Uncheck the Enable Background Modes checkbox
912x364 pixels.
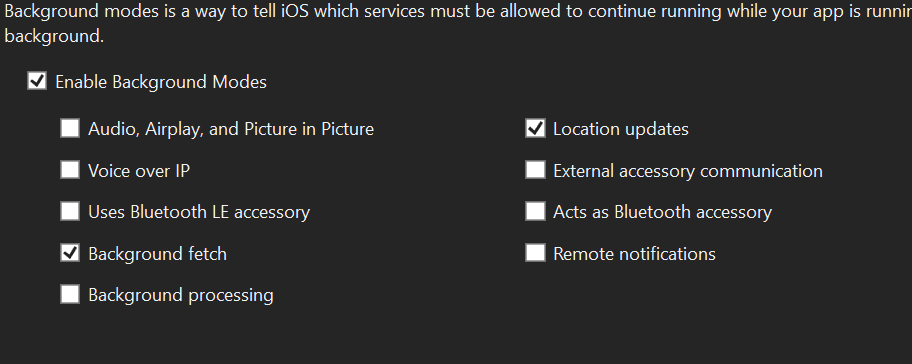tap(37, 81)
